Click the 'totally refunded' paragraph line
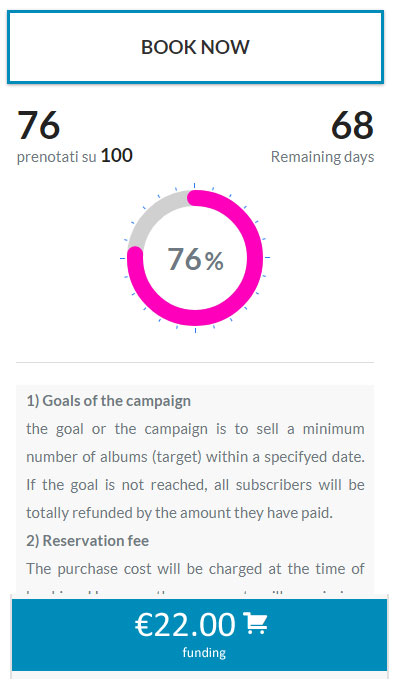Image resolution: width=393 pixels, height=683 pixels. [x=180, y=513]
